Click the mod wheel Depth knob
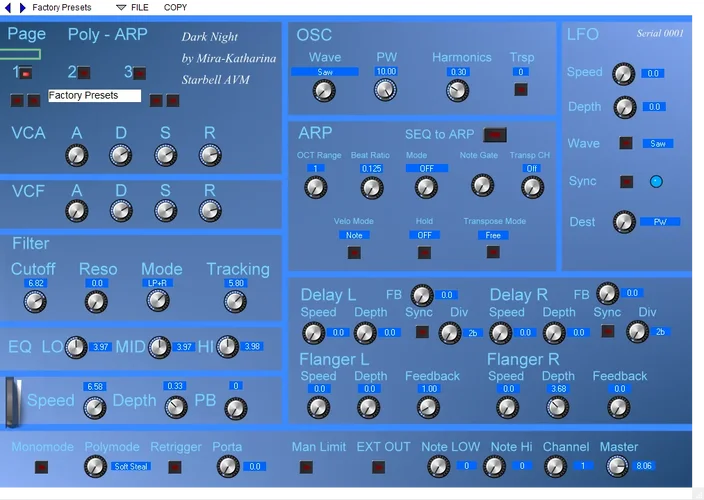Image resolution: width=704 pixels, height=500 pixels. point(176,407)
